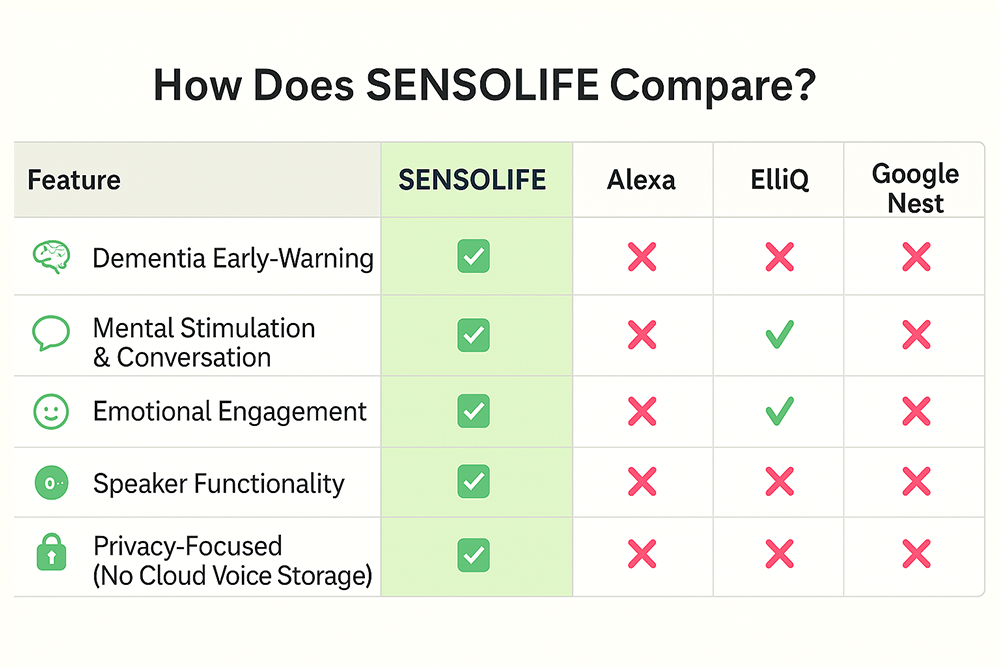Click SENSOLIFE checkbox for Emotional Engagement
This screenshot has width=1000, height=667.
473,410
